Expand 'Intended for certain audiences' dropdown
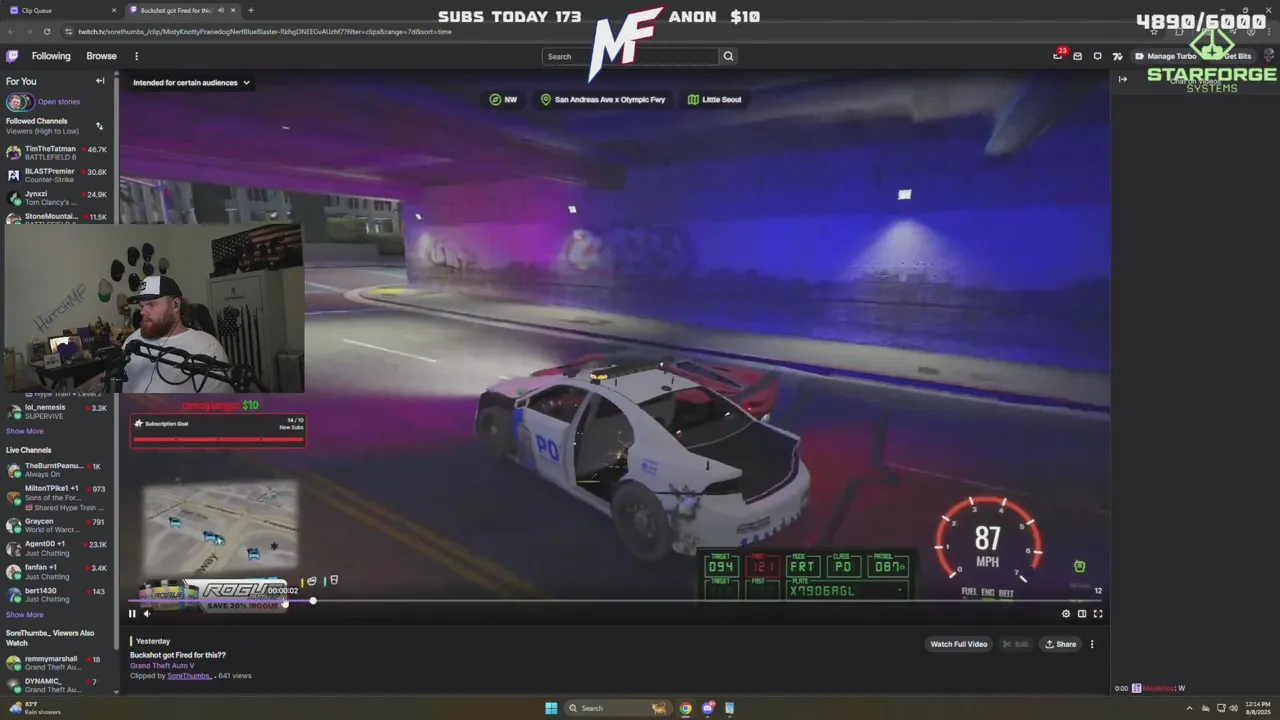Screen dimensions: 1280x720 (x=191, y=83)
